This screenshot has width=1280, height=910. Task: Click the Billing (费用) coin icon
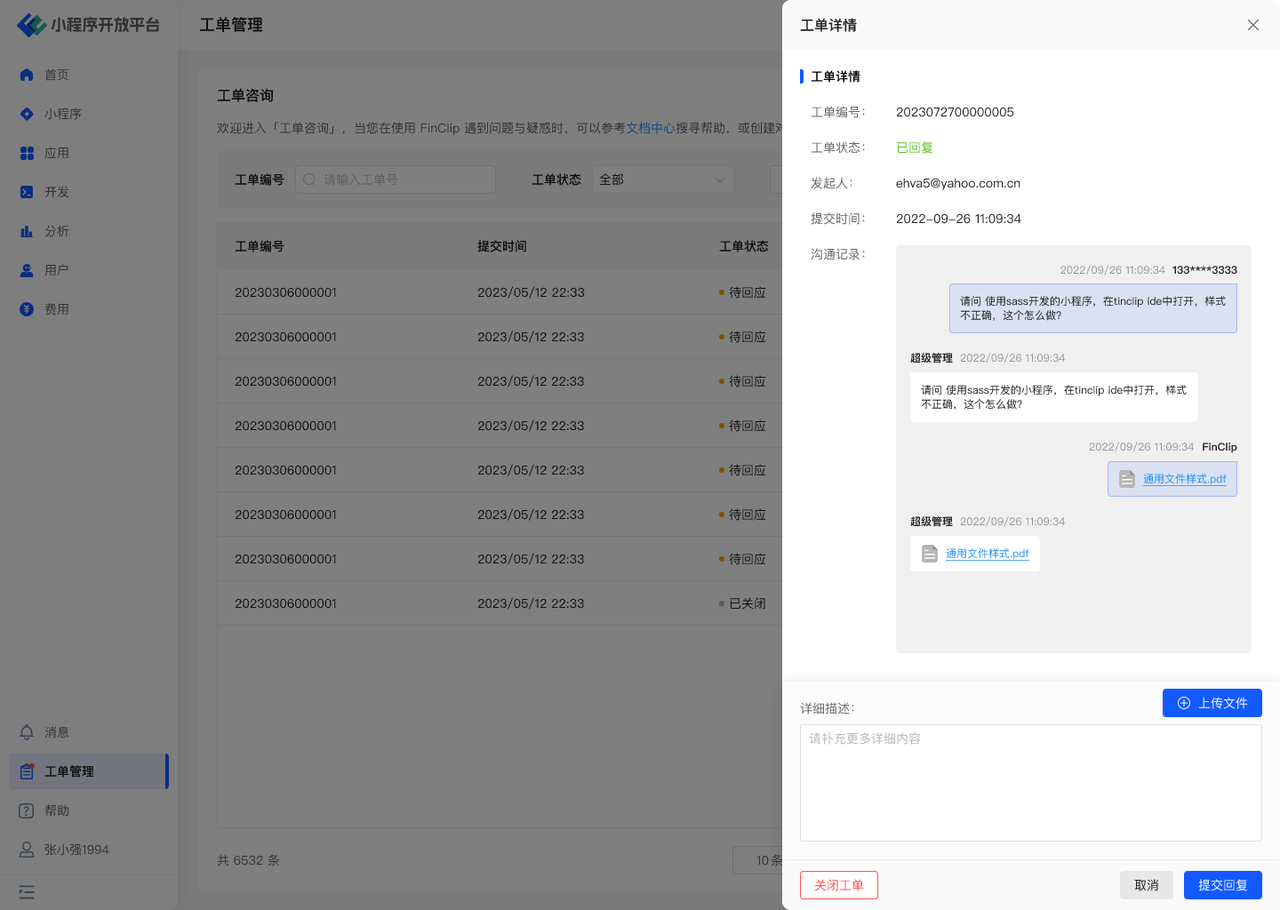coord(27,309)
